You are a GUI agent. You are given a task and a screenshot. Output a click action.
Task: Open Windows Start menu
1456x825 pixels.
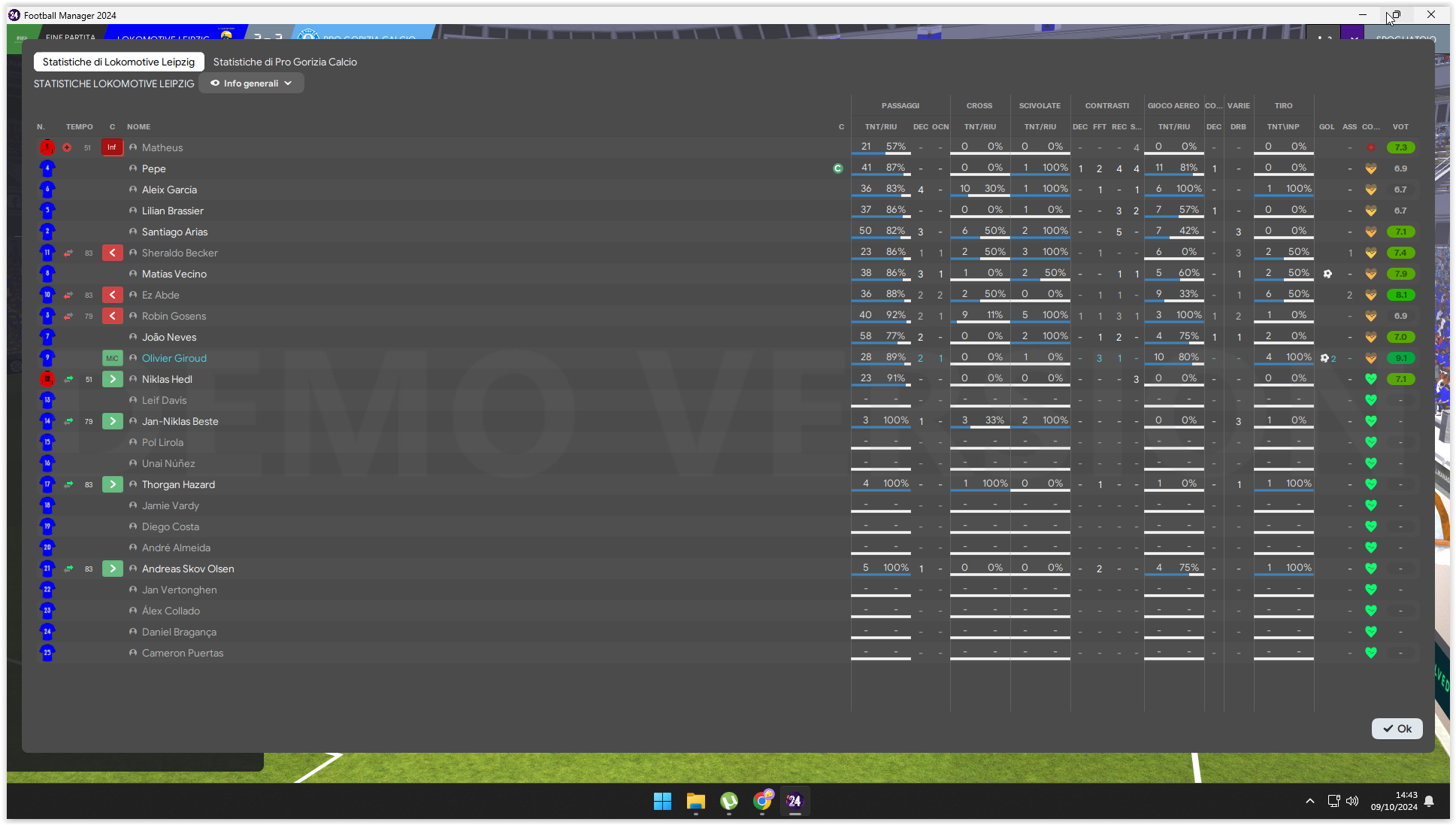coord(662,801)
